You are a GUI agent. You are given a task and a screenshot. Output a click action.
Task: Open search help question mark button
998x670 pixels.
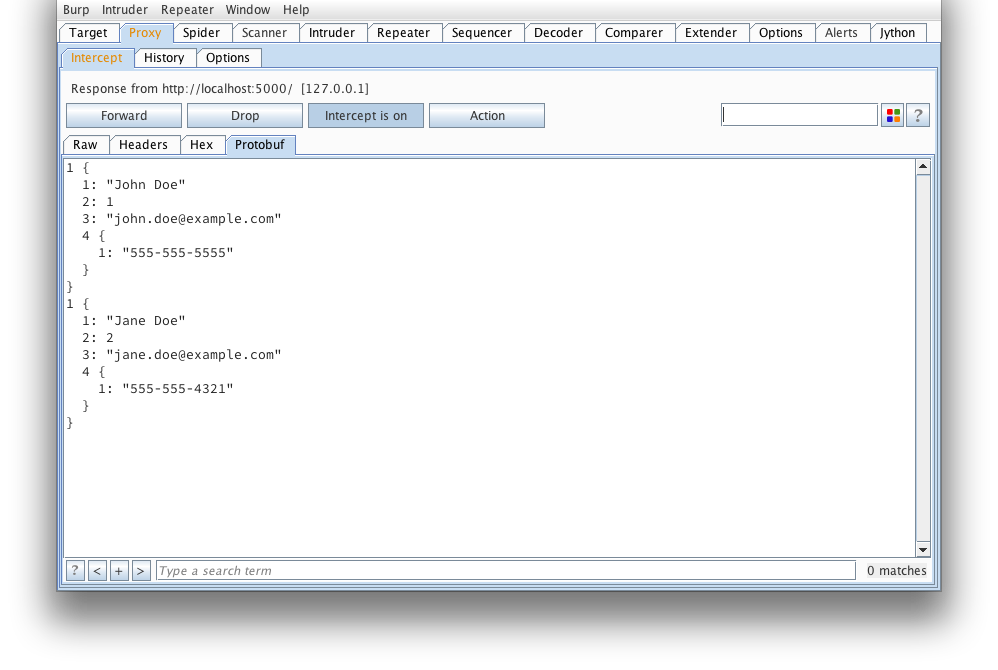coord(75,571)
